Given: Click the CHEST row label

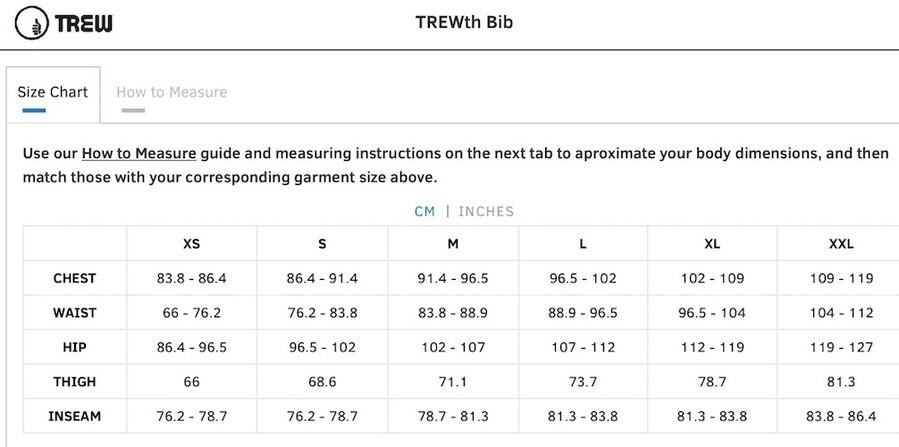Looking at the screenshot, I should (x=75, y=279).
